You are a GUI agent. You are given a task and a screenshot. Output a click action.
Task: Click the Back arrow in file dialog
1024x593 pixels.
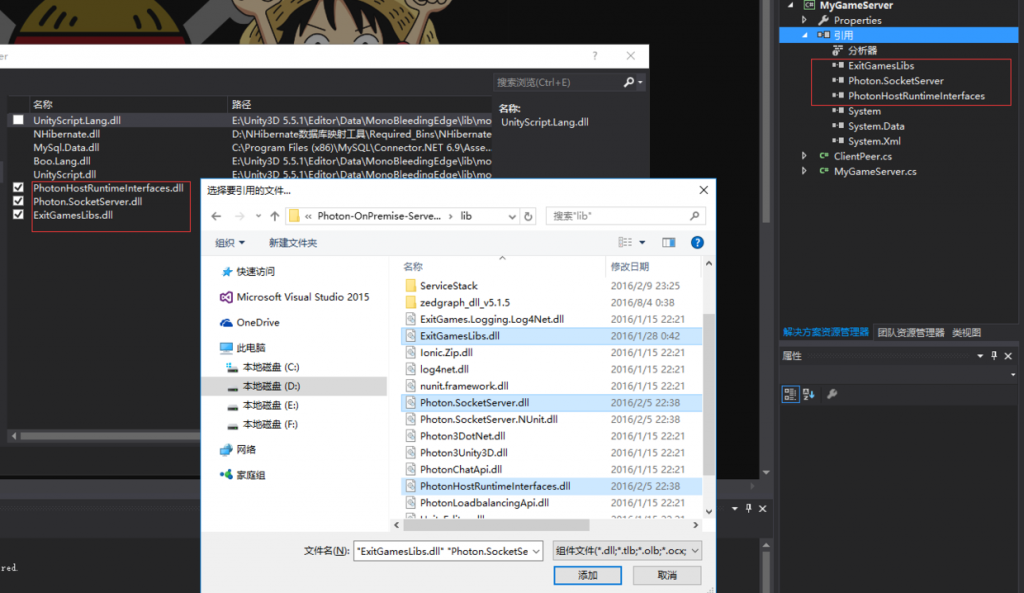216,216
